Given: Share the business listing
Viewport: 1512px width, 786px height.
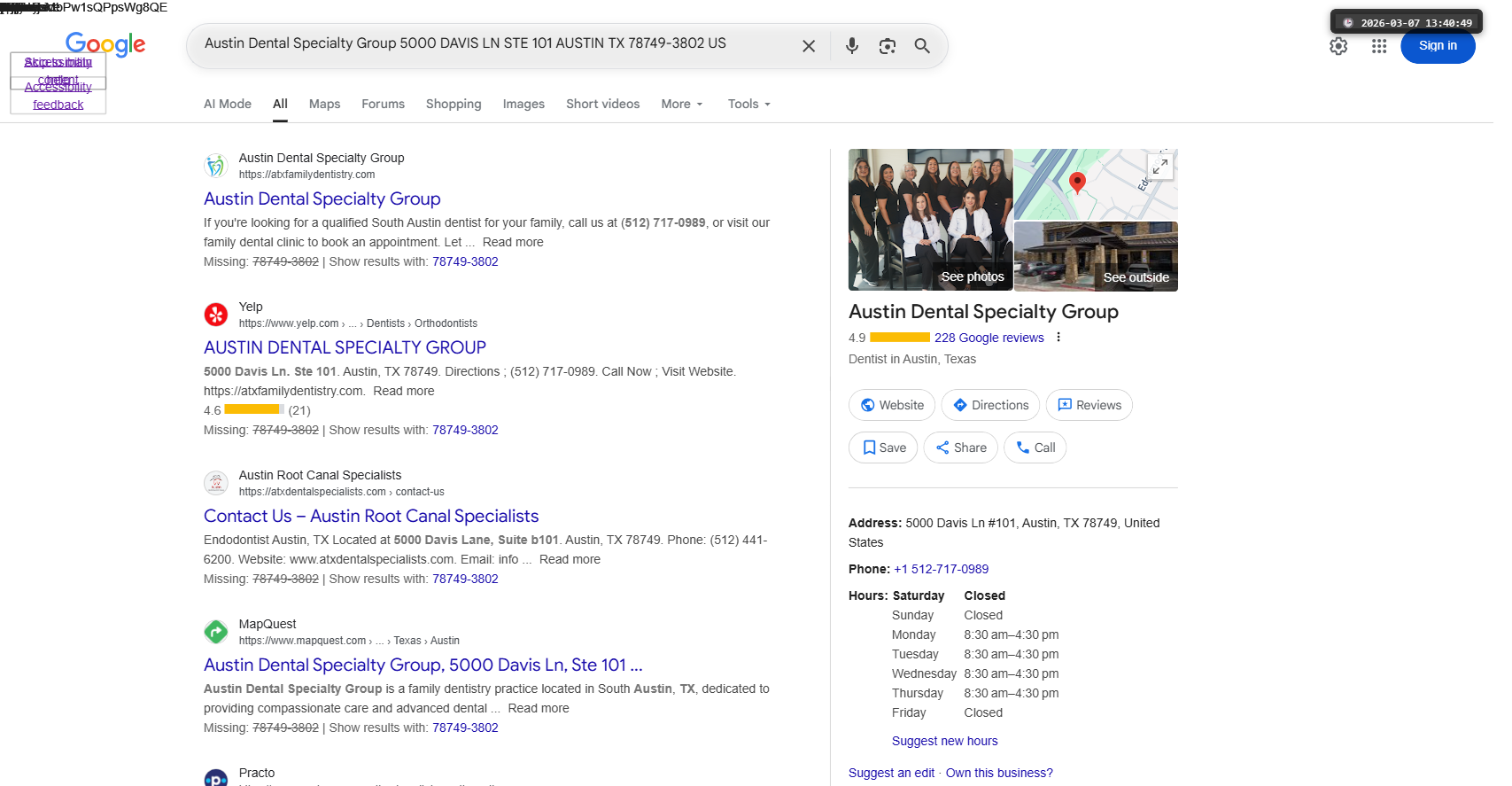Looking at the screenshot, I should (961, 447).
